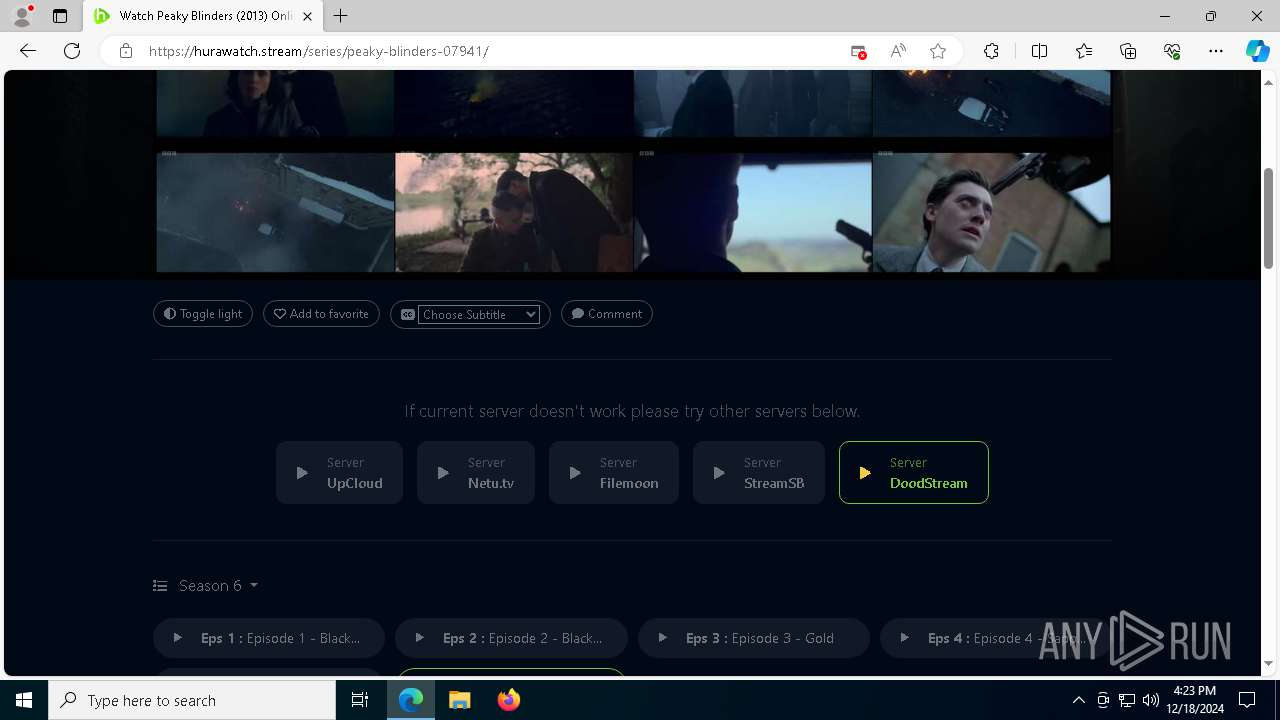Open the Copilot sidebar icon
This screenshot has height=720, width=1280.
pyautogui.click(x=1257, y=51)
